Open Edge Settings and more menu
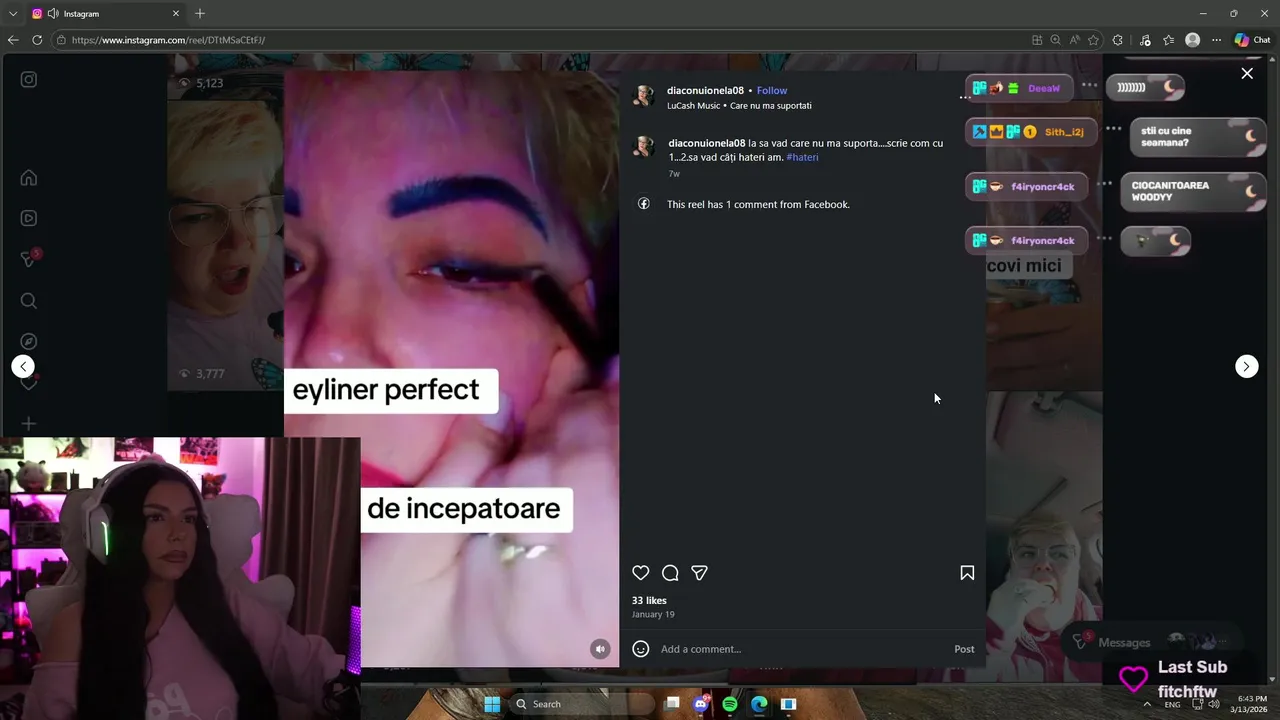This screenshot has width=1280, height=720. coord(1216,40)
